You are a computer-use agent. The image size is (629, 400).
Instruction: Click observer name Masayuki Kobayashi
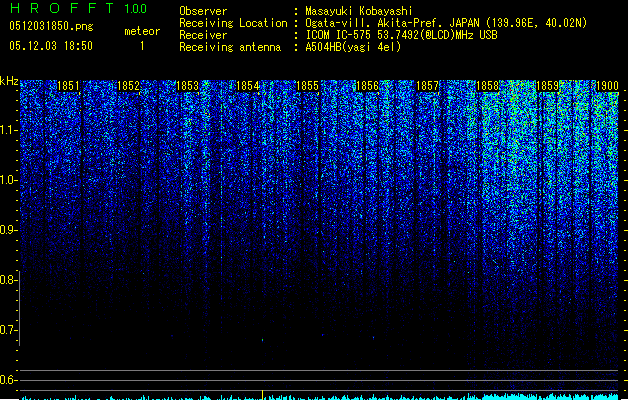359,11
